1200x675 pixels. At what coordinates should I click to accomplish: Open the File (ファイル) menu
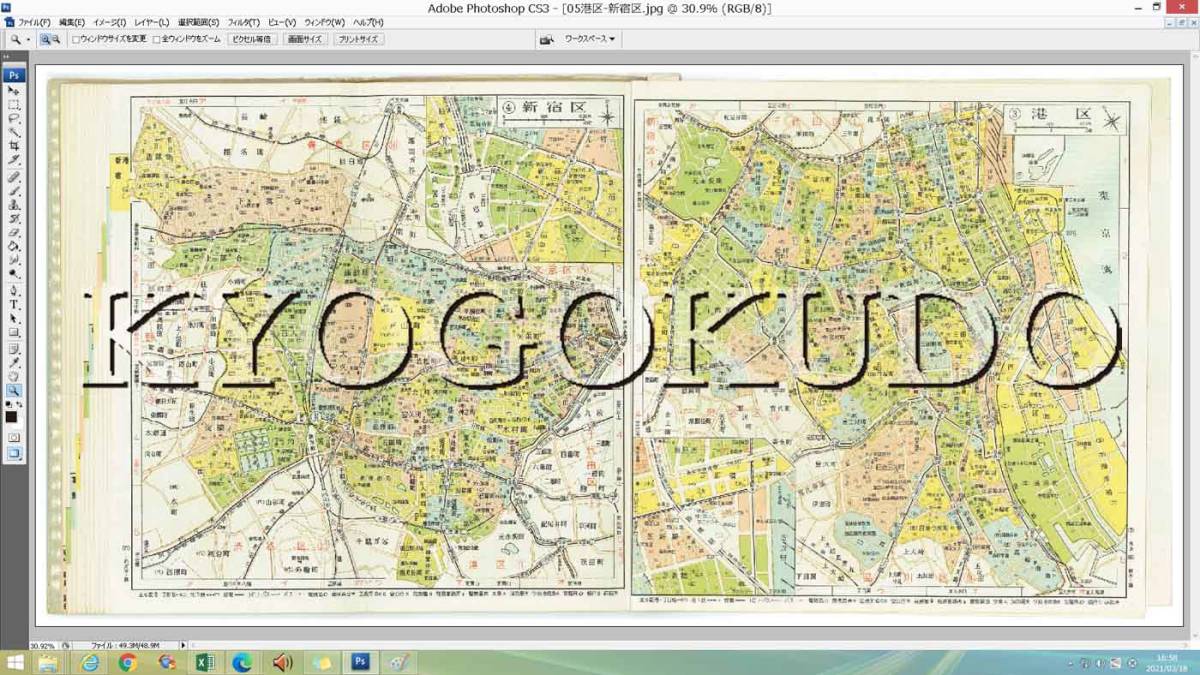pyautogui.click(x=34, y=22)
